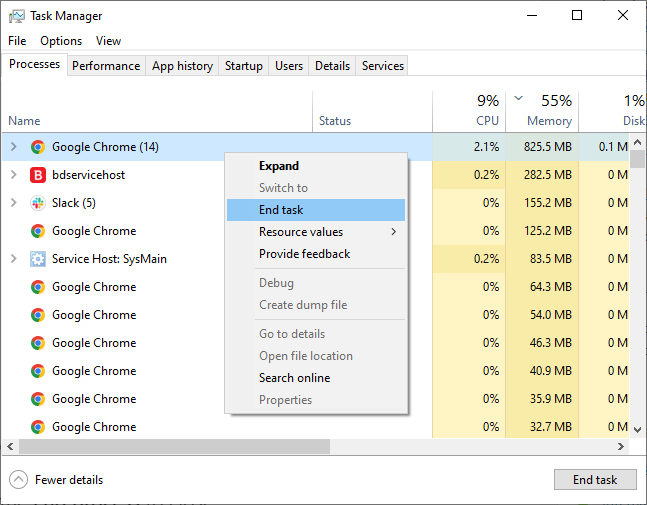647x505 pixels.
Task: Expand the Service Host: SysMain group
Action: [x=13, y=259]
